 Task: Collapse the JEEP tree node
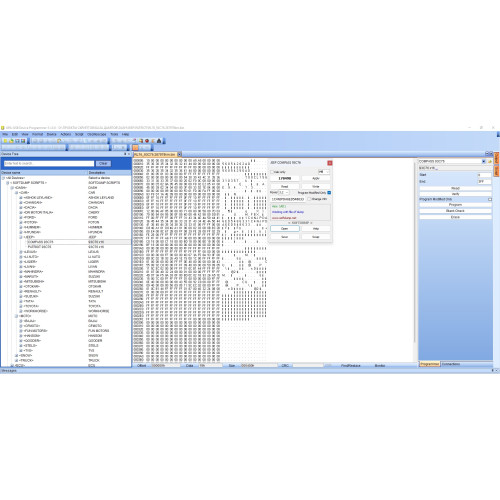click(21, 237)
